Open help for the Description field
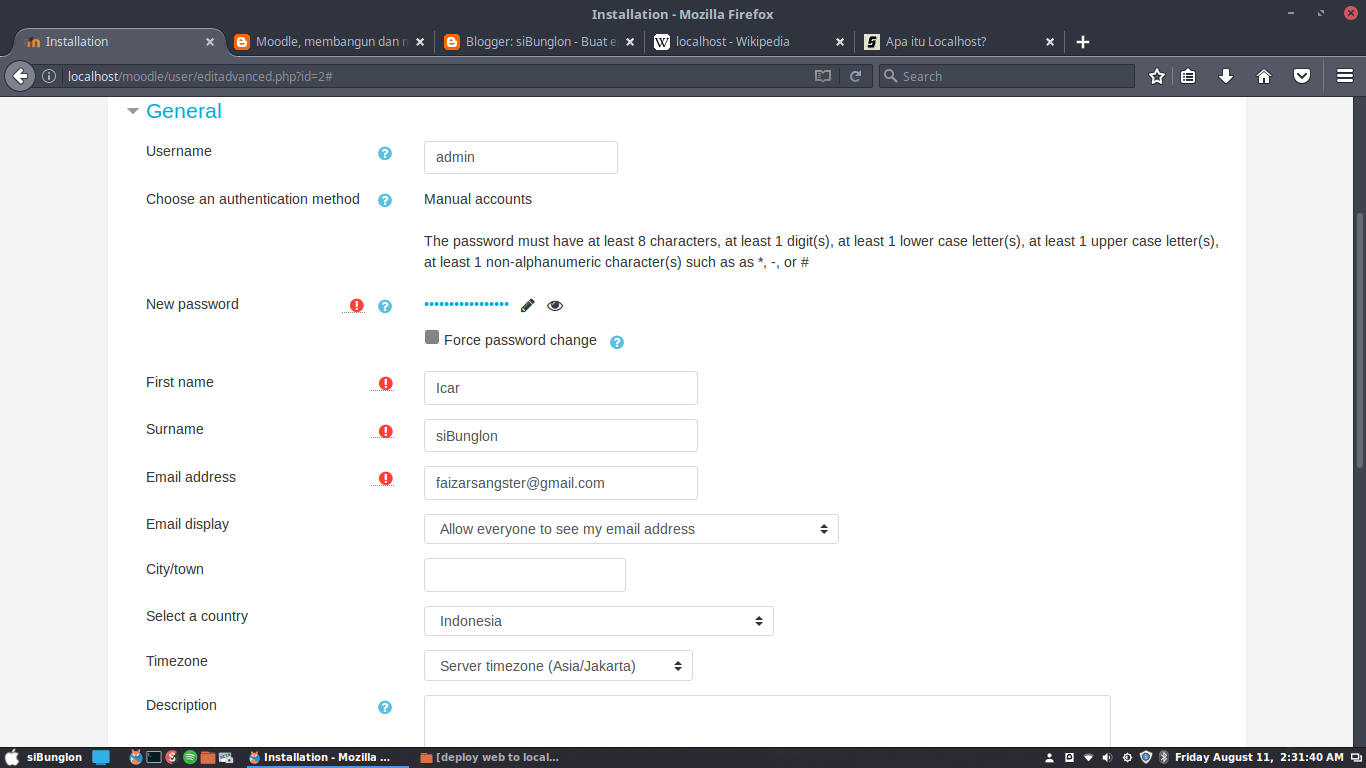Screen dimensions: 1366x768 coord(385,707)
